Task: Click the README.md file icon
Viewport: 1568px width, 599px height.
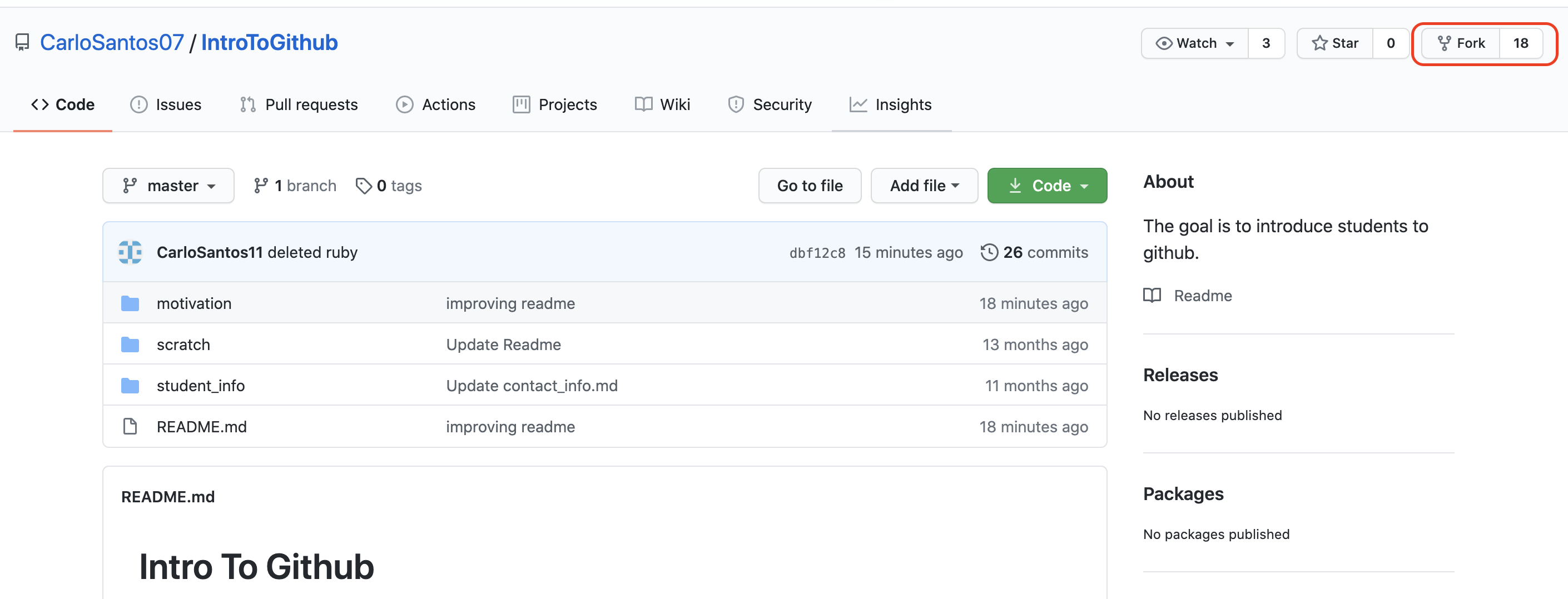Action: (x=130, y=427)
